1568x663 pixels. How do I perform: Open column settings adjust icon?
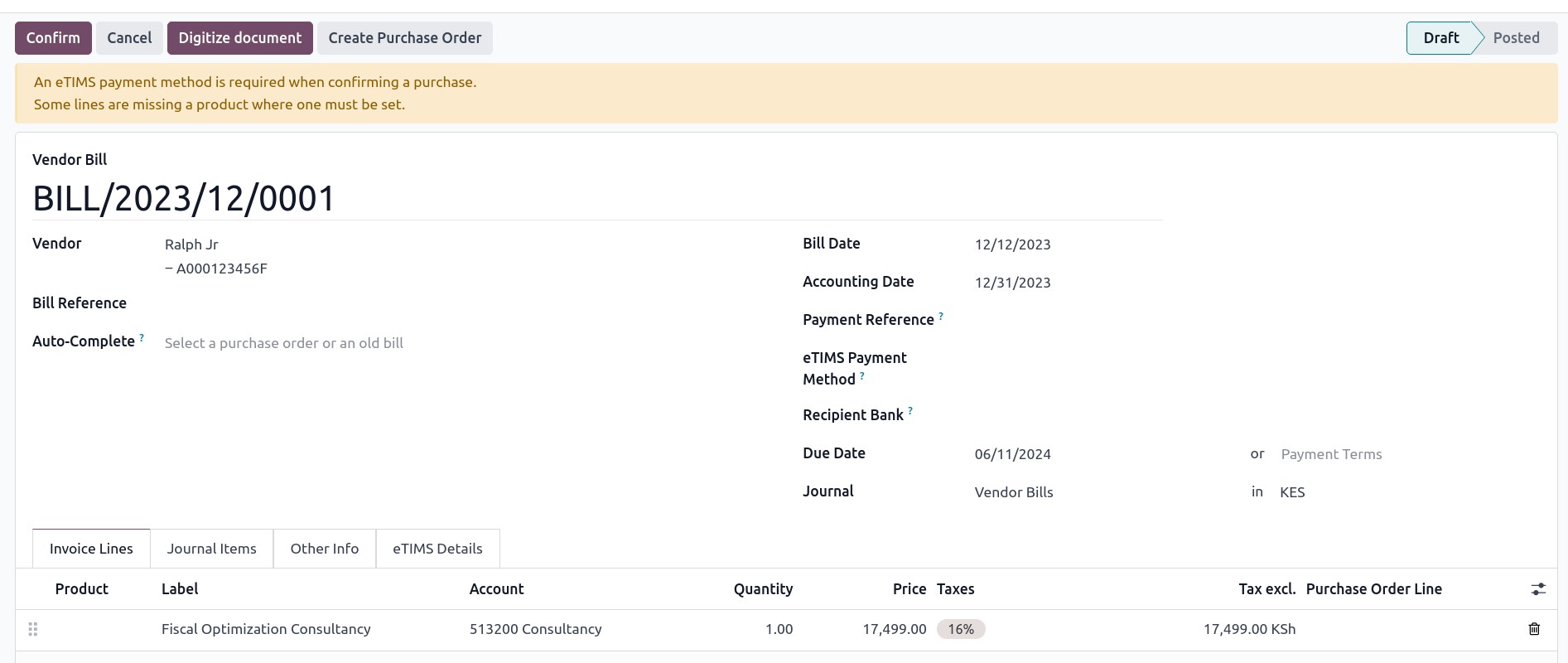pyautogui.click(x=1537, y=589)
